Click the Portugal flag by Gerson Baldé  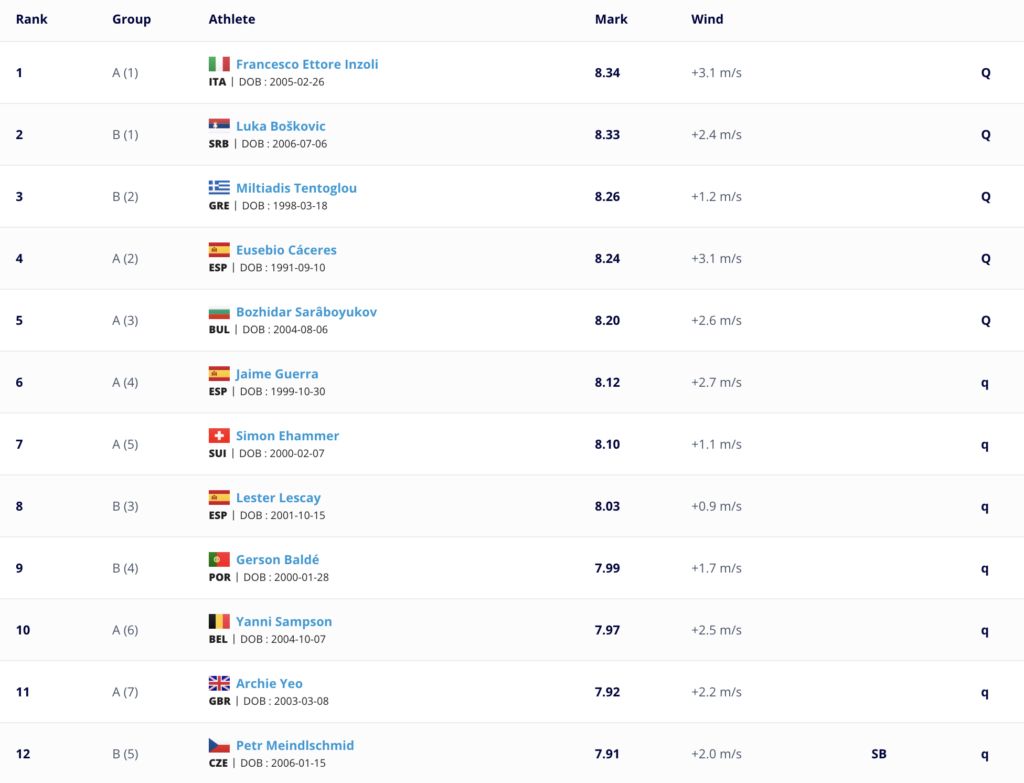pos(219,559)
